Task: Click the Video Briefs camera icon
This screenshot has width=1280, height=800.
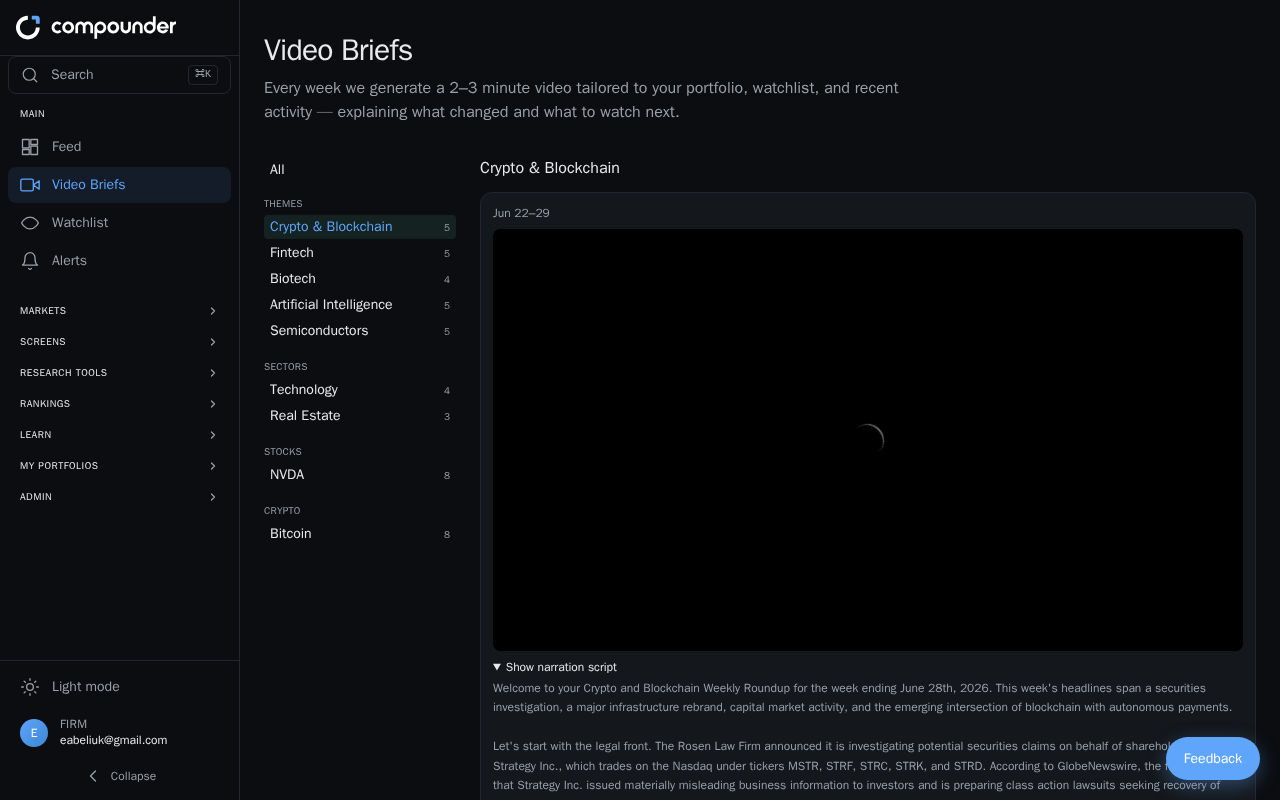Action: click(x=30, y=185)
